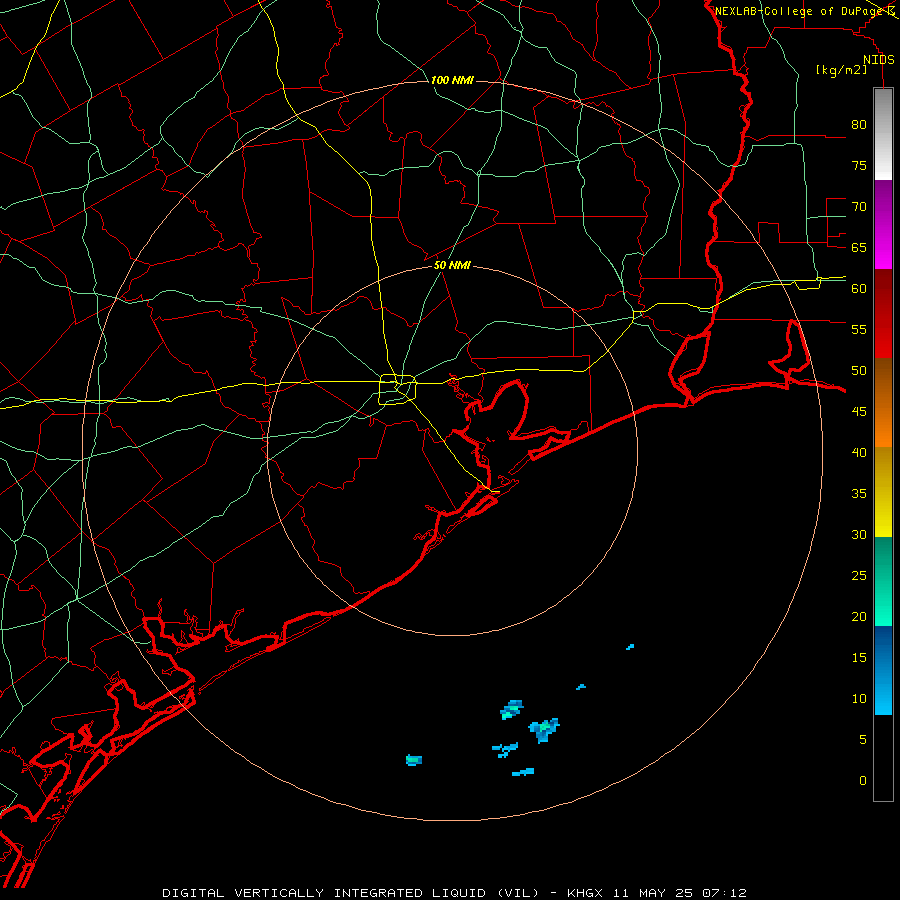Viewport: 900px width, 900px height.
Task: Click the value "60" on the scale
Action: click(x=859, y=289)
